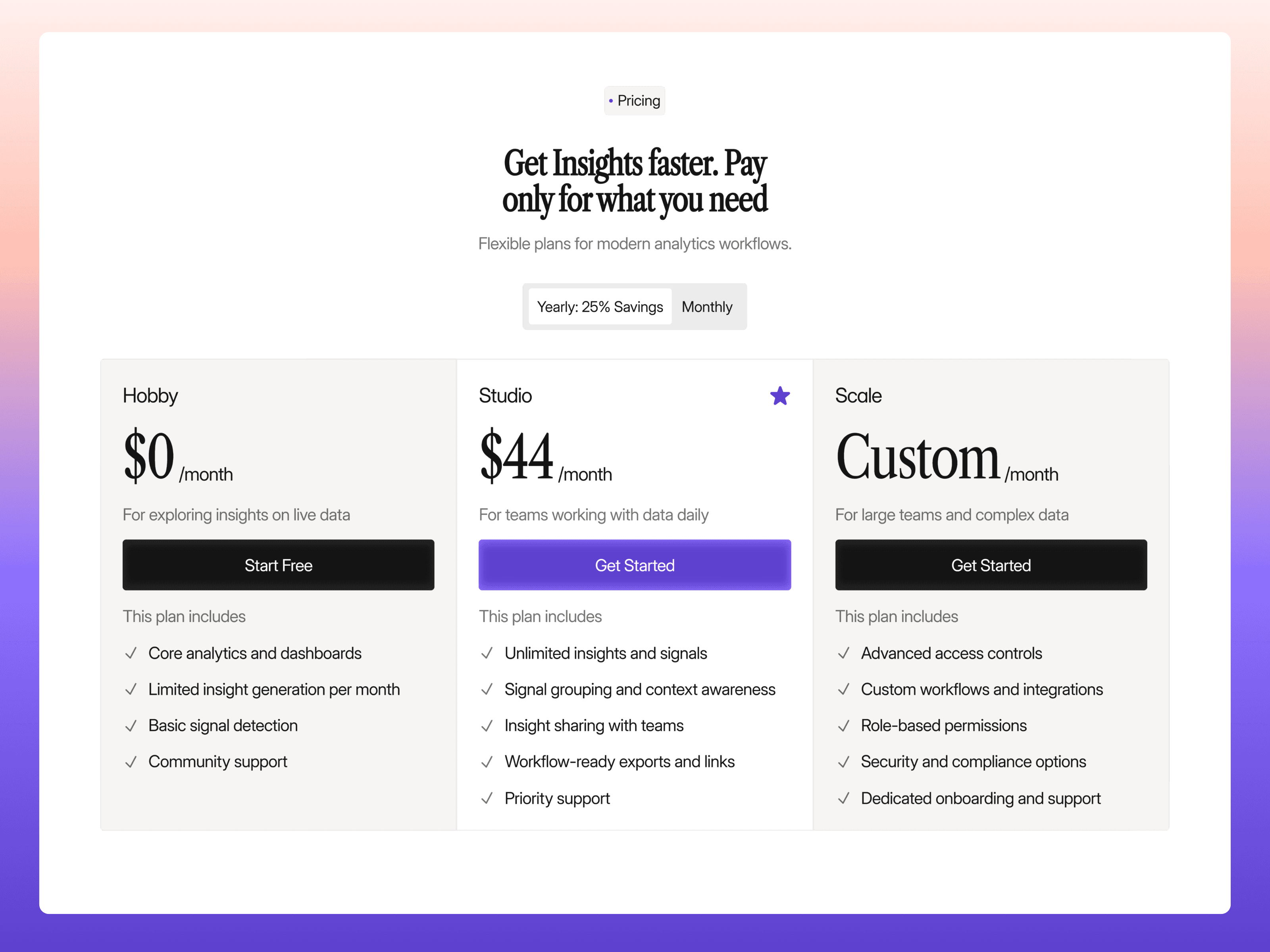Click Start Free on the Hobby plan
1270x952 pixels.
[x=278, y=565]
